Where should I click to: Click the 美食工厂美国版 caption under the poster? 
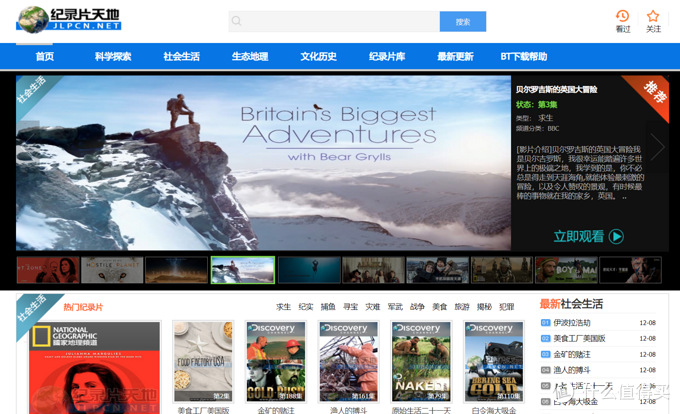[x=203, y=410]
